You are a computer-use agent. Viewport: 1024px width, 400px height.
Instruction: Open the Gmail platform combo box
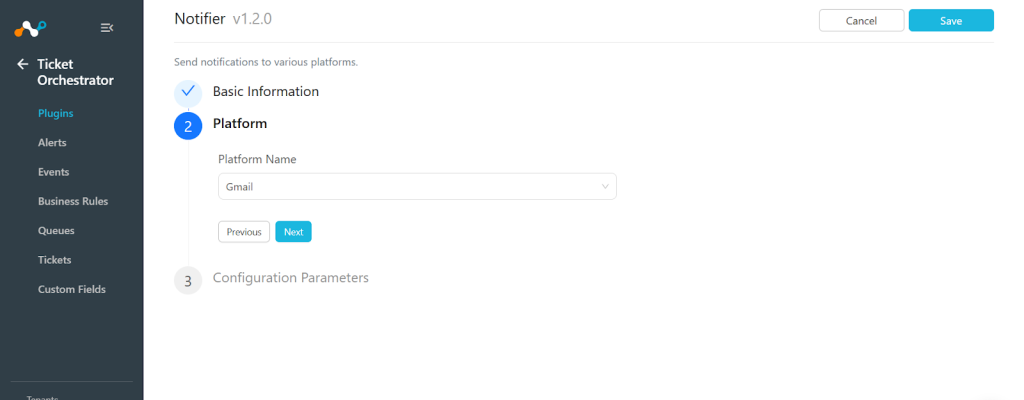click(x=417, y=186)
